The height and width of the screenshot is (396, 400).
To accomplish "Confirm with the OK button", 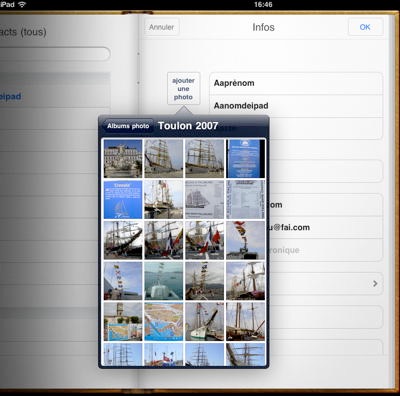I will tap(365, 27).
